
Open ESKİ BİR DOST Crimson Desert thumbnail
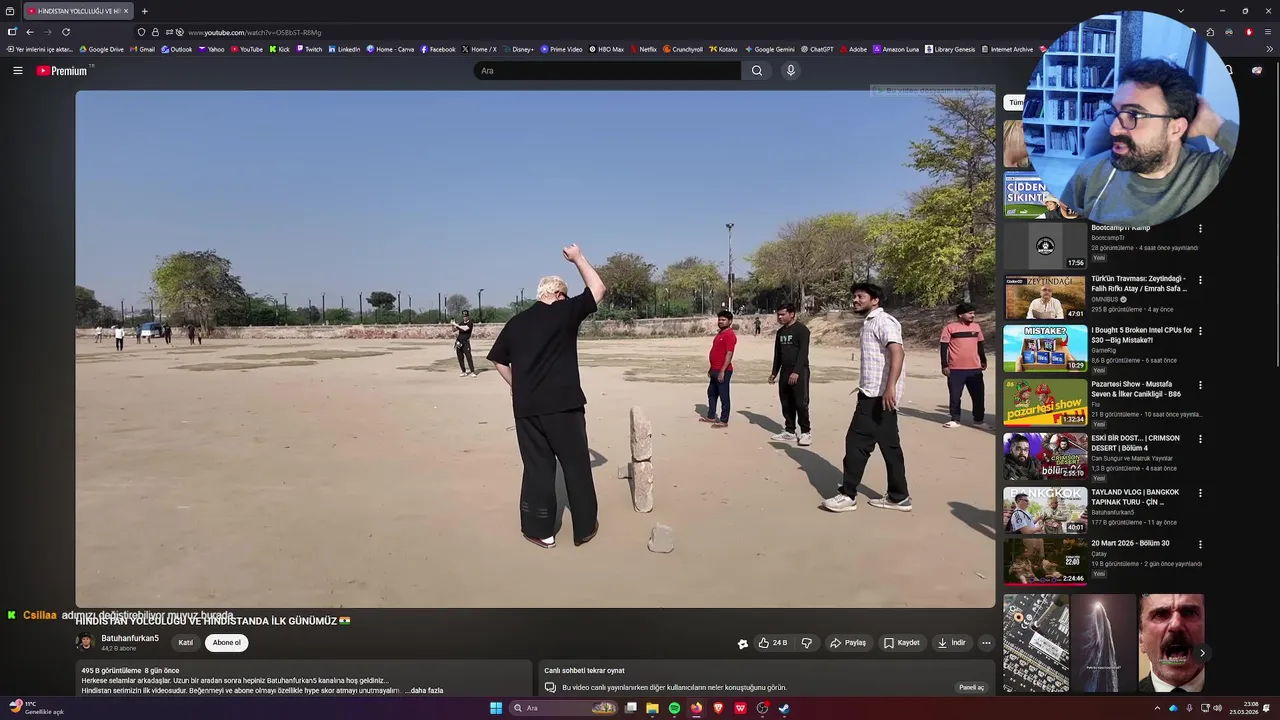pos(1045,456)
